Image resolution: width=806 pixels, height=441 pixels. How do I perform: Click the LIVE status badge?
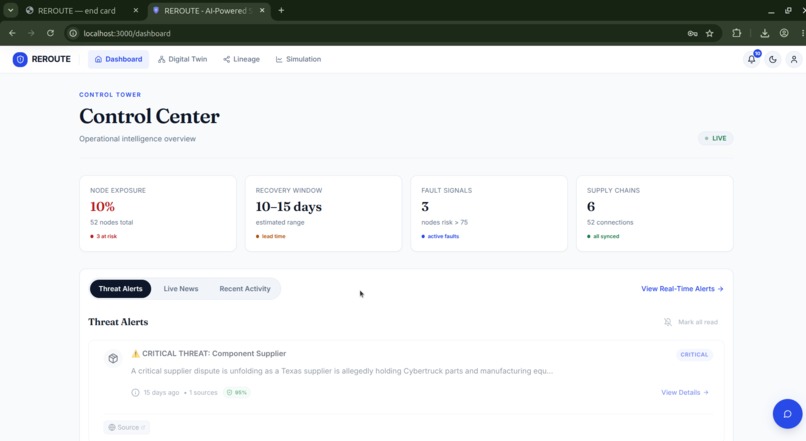point(716,138)
